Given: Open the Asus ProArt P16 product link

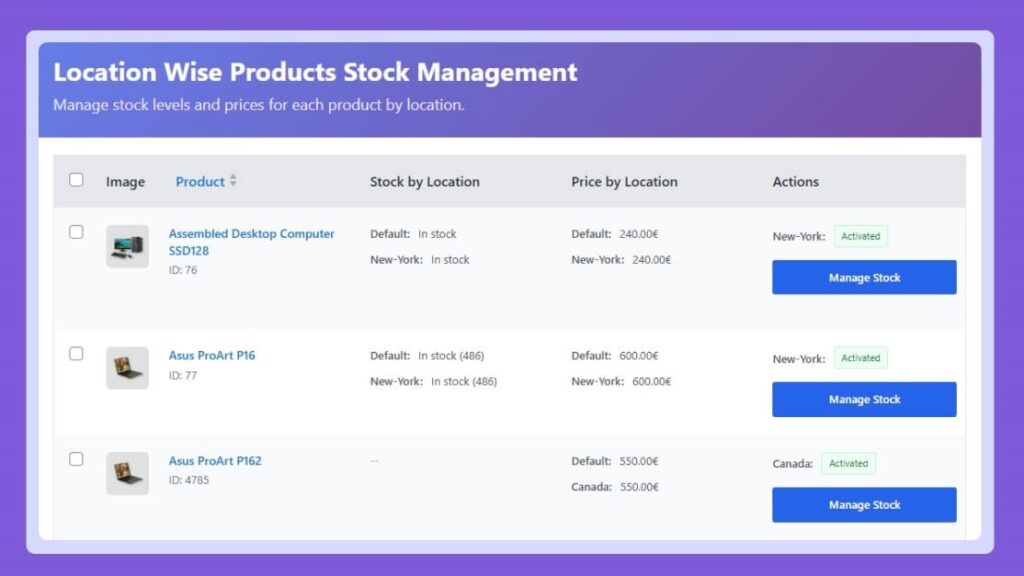Looking at the screenshot, I should 212,355.
